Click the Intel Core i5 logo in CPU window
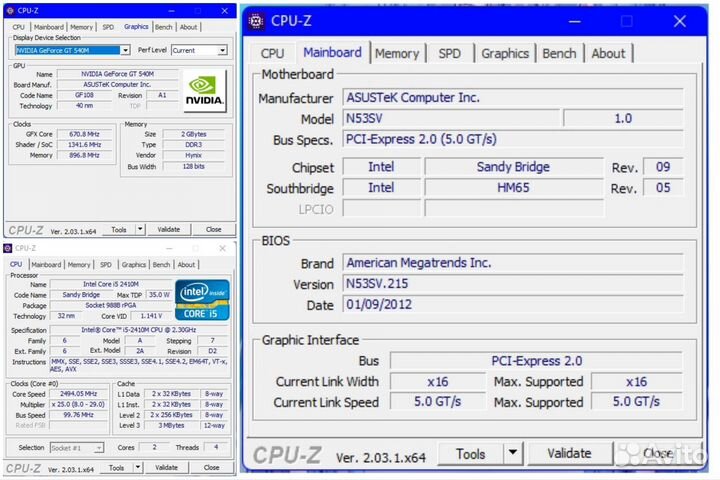The width and height of the screenshot is (720, 480). (x=202, y=300)
